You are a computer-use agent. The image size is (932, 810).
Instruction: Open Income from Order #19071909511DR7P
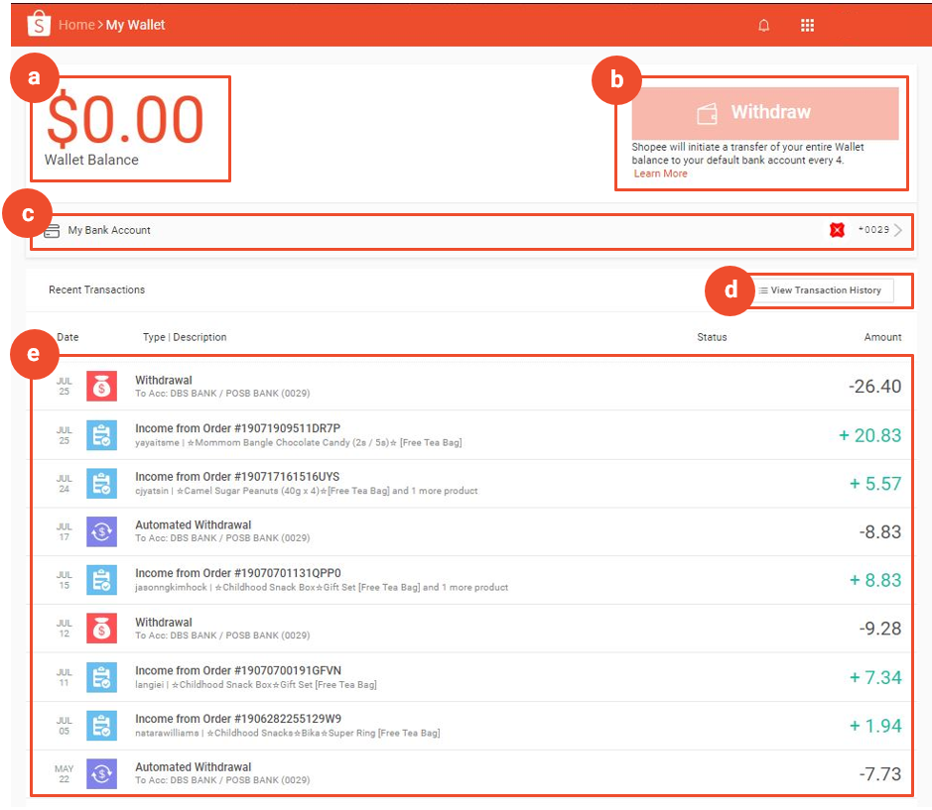point(237,428)
